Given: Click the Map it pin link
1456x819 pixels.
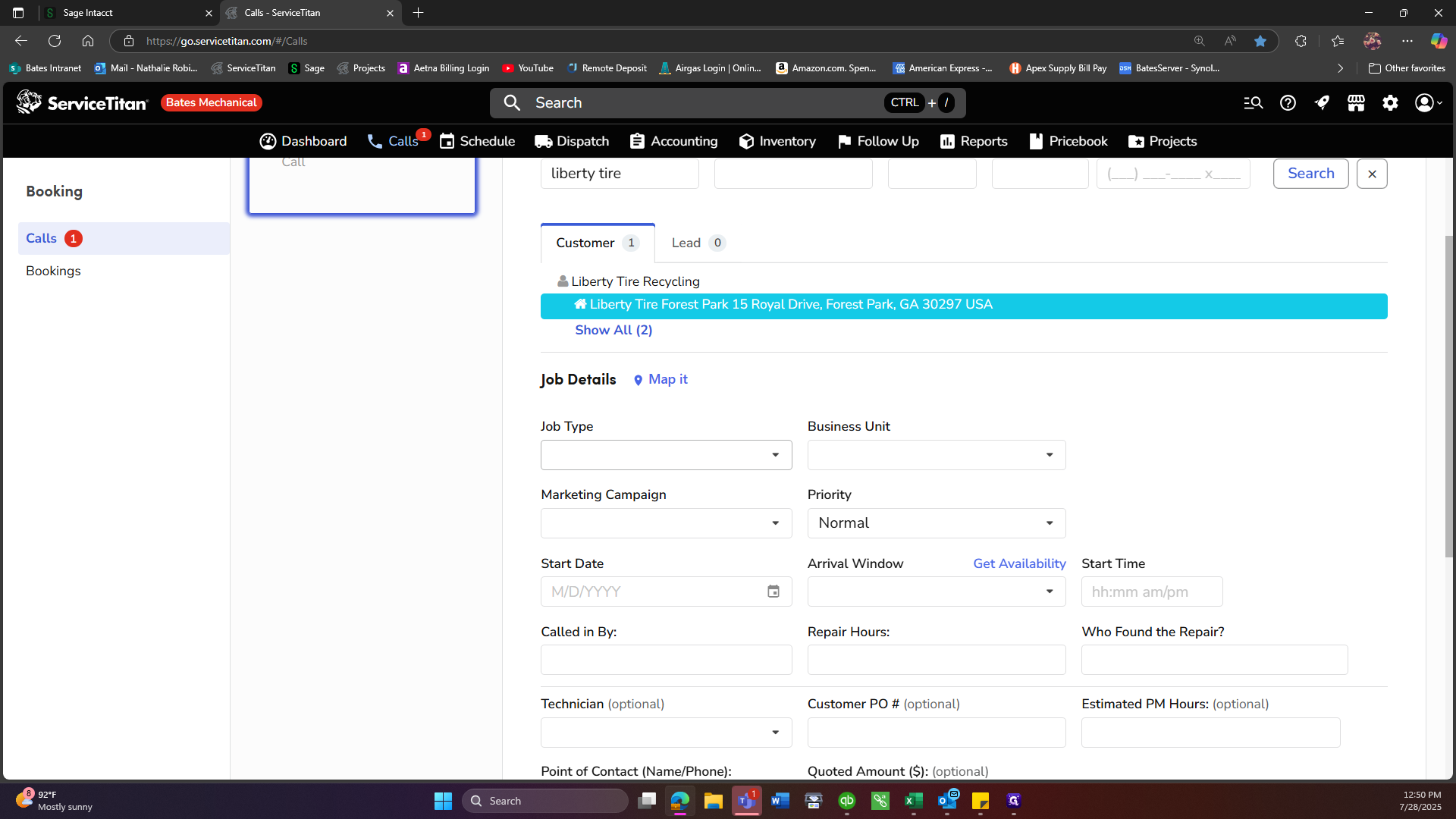Looking at the screenshot, I should click(661, 379).
